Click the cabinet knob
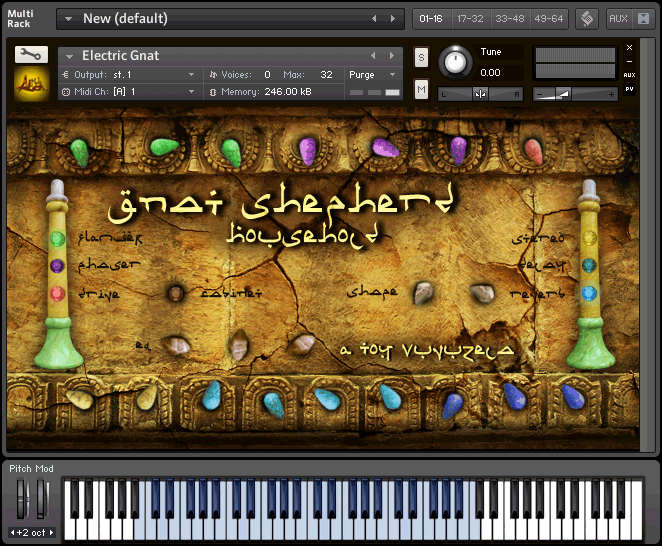662x546 pixels. point(176,294)
